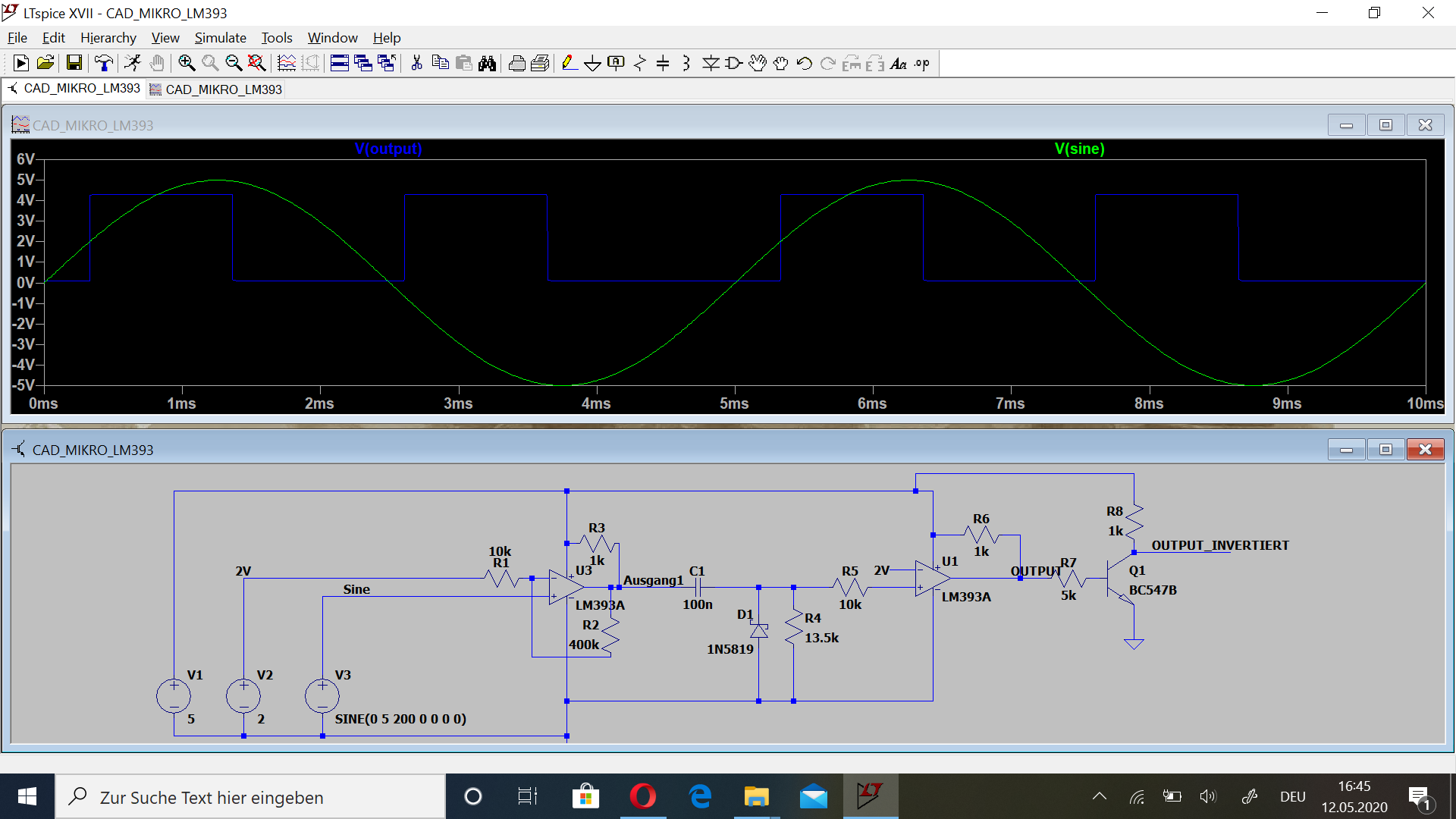The height and width of the screenshot is (819, 1456).
Task: Click the Run simulation running-man icon
Action: (133, 64)
